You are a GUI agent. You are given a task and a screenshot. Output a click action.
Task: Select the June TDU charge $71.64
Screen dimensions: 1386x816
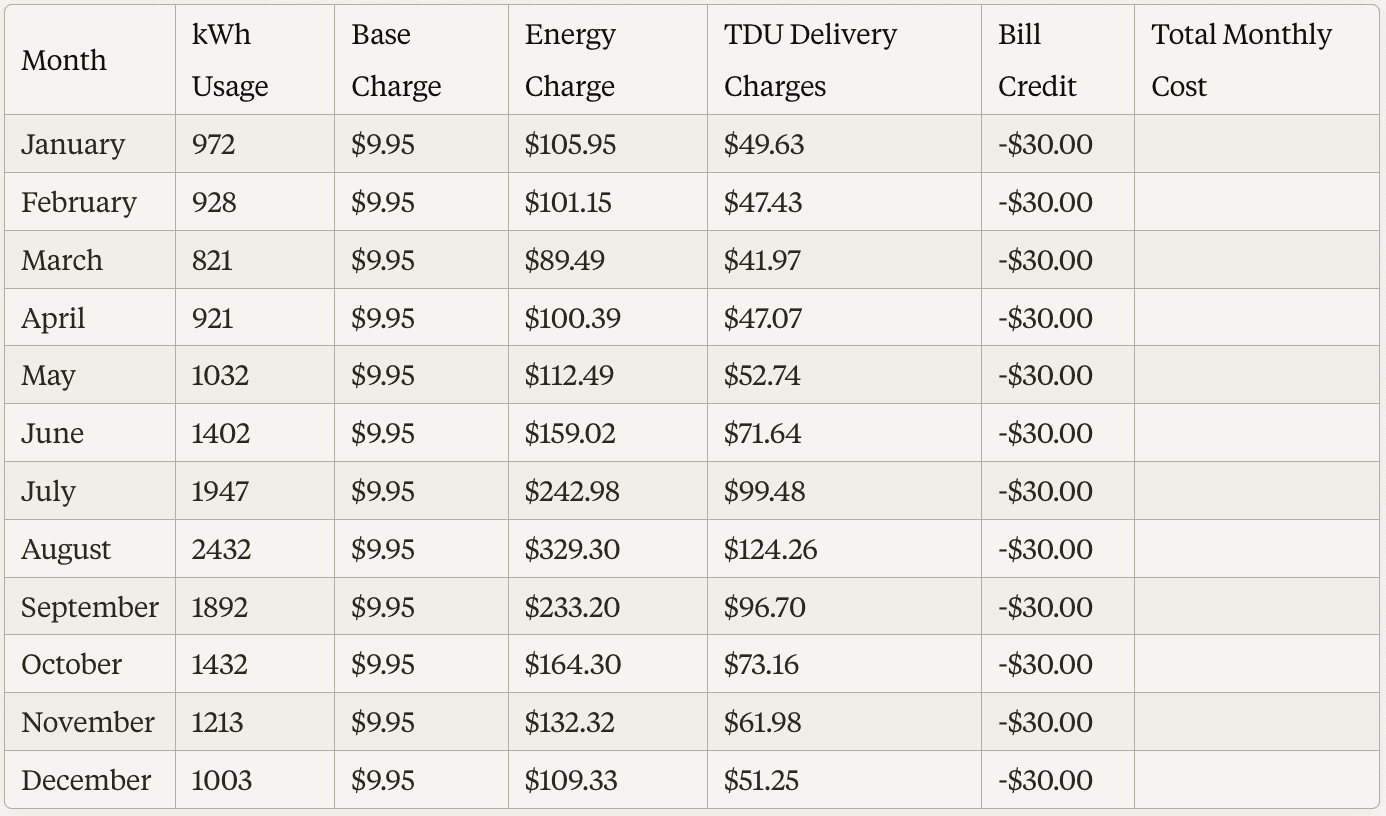[x=763, y=433]
